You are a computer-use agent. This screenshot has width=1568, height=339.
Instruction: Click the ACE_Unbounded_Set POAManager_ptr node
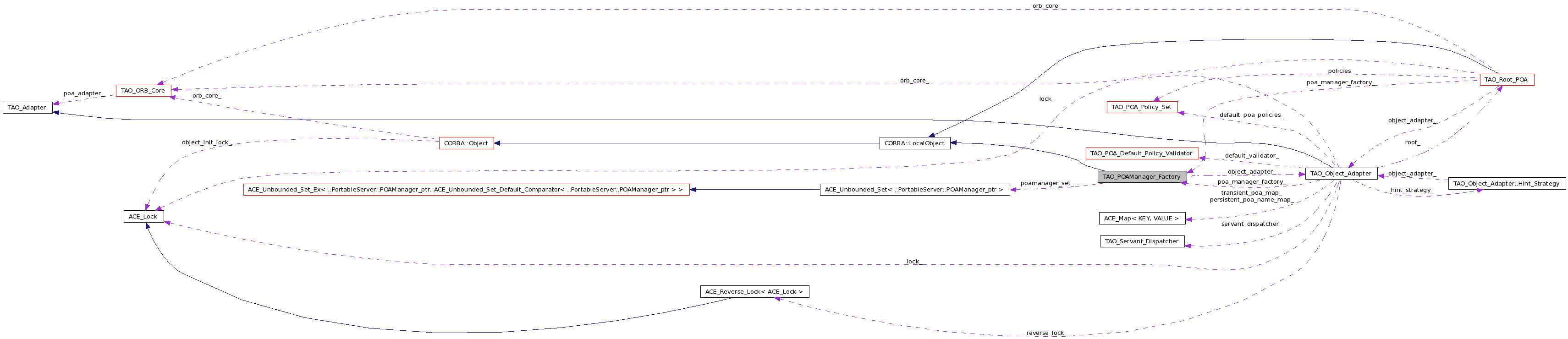pos(915,190)
